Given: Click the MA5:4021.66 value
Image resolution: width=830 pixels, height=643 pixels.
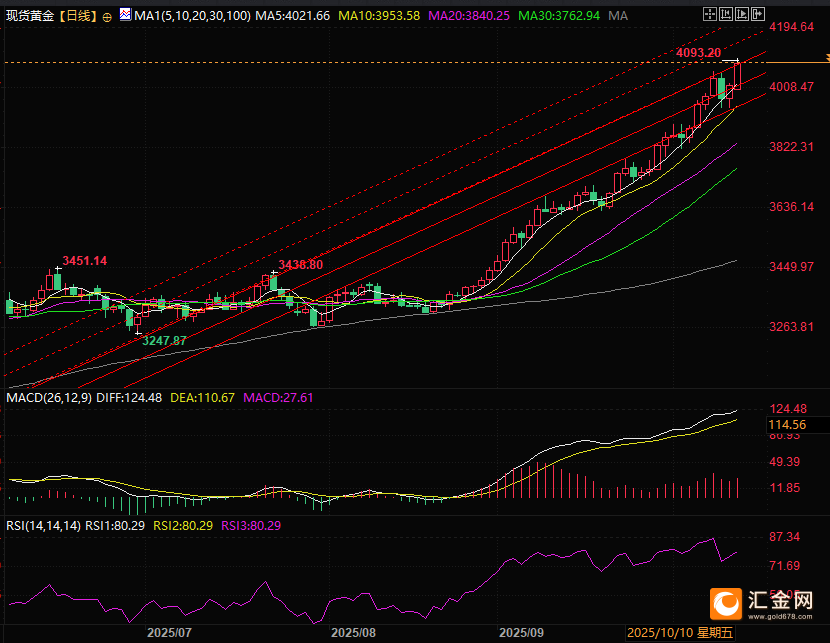Looking at the screenshot, I should coord(293,16).
